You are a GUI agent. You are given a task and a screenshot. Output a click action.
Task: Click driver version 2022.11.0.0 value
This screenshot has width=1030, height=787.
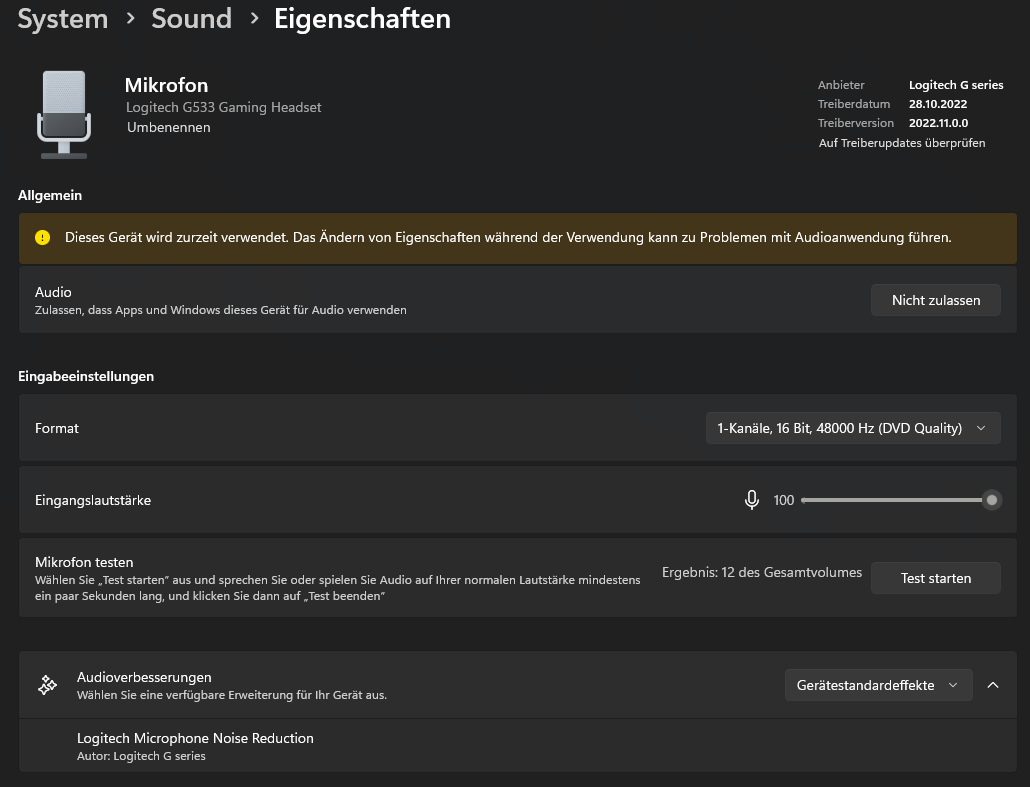(938, 123)
